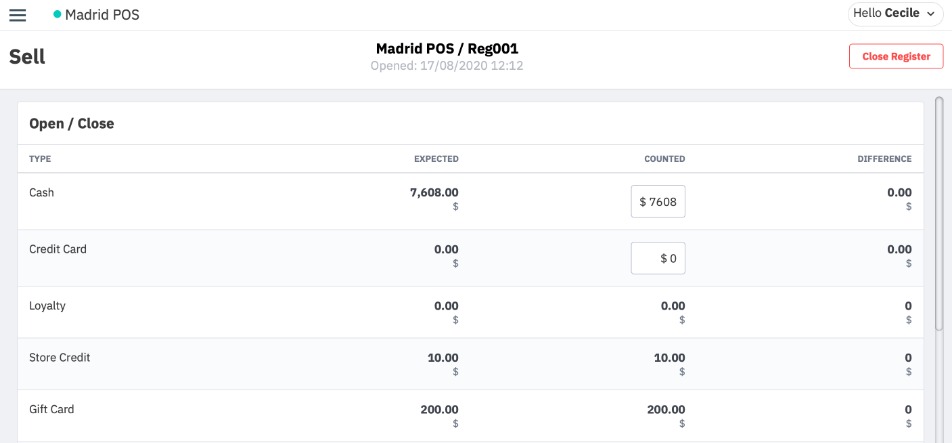The image size is (952, 443).
Task: Click the DIFFERENCE column header
Action: pyautogui.click(x=884, y=159)
